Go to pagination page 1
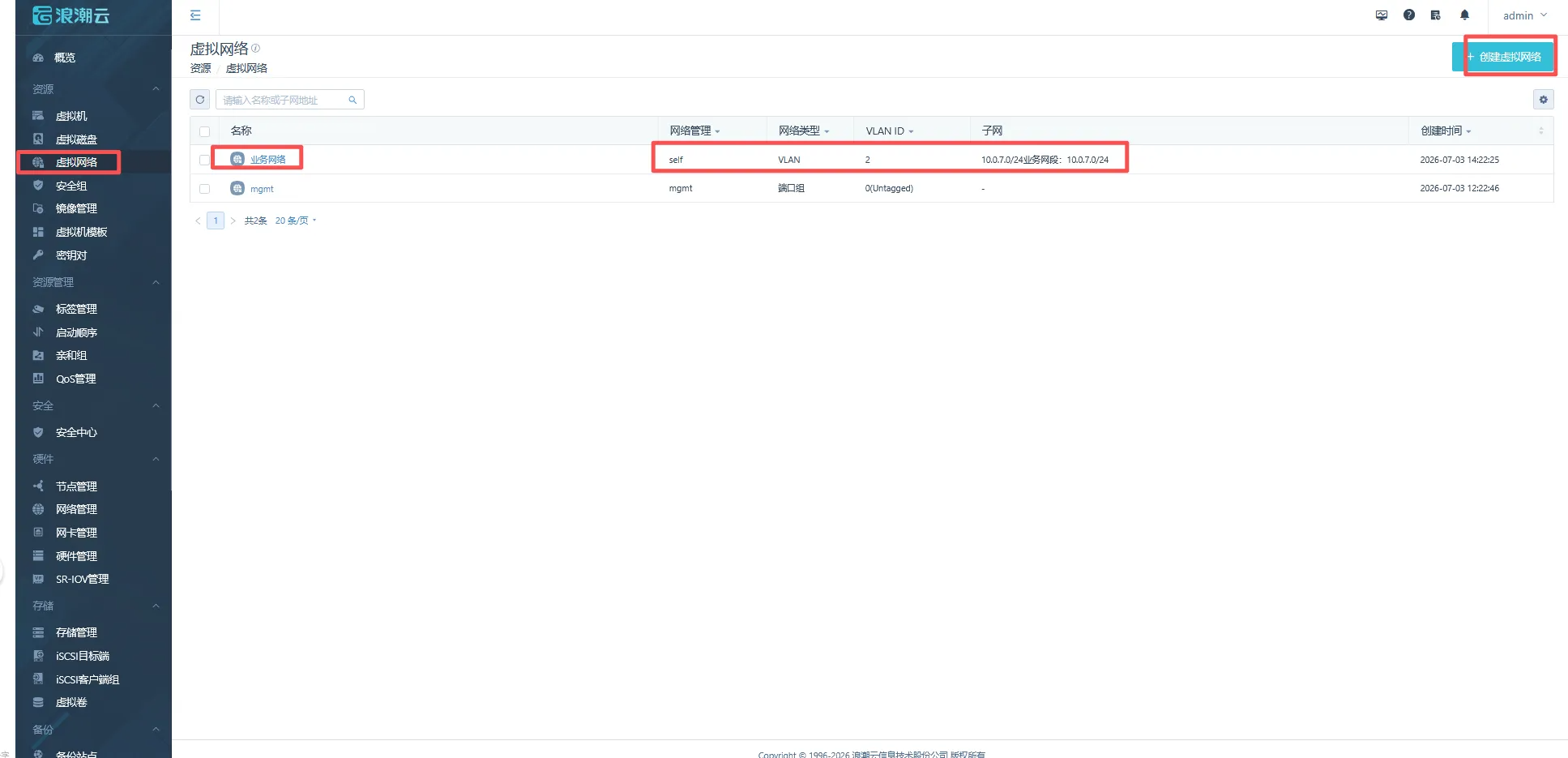This screenshot has width=1568, height=758. pos(216,221)
